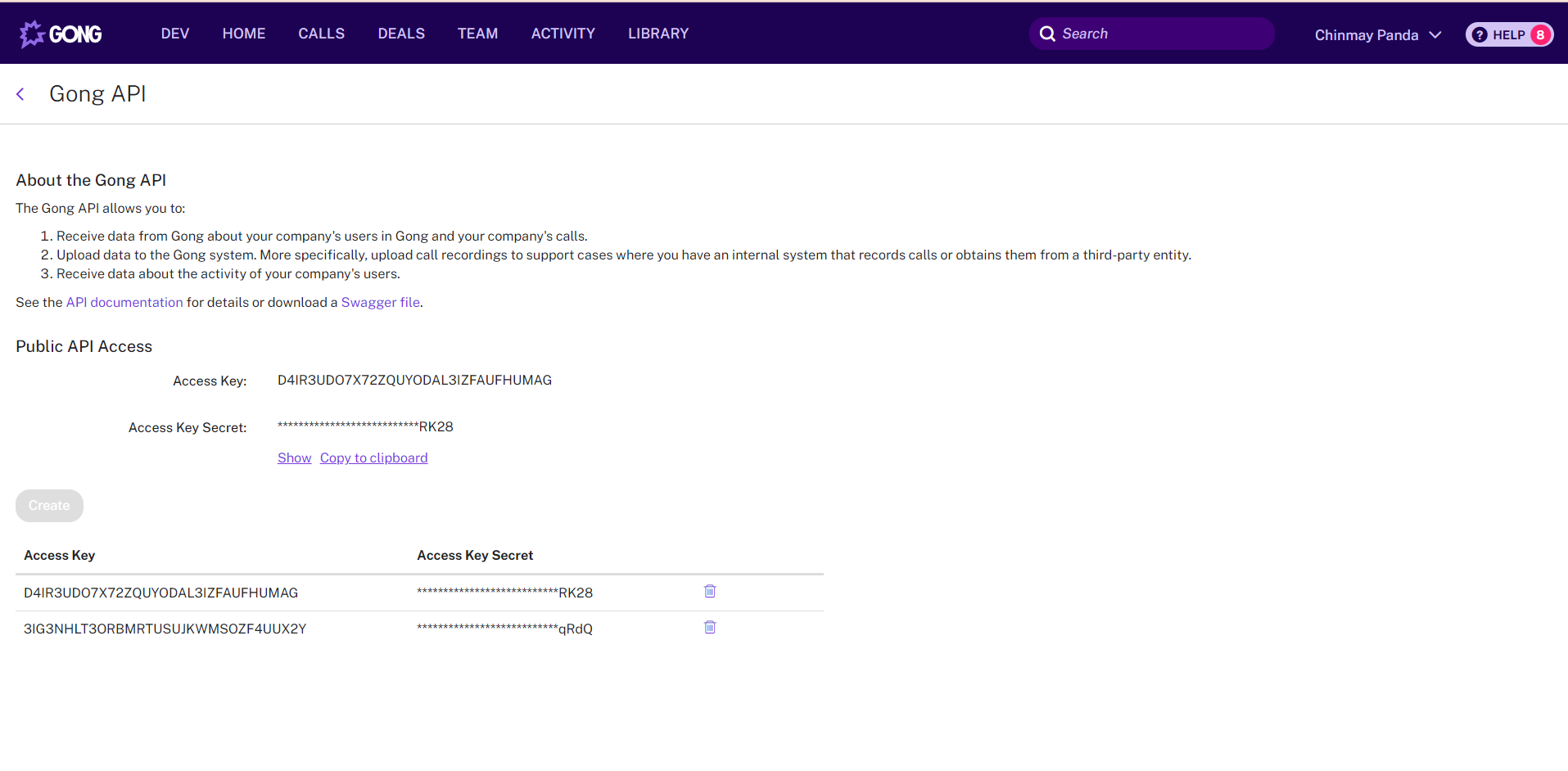Click the masked secret ending qRdQ in table
The image size is (1568, 771).
[504, 629]
